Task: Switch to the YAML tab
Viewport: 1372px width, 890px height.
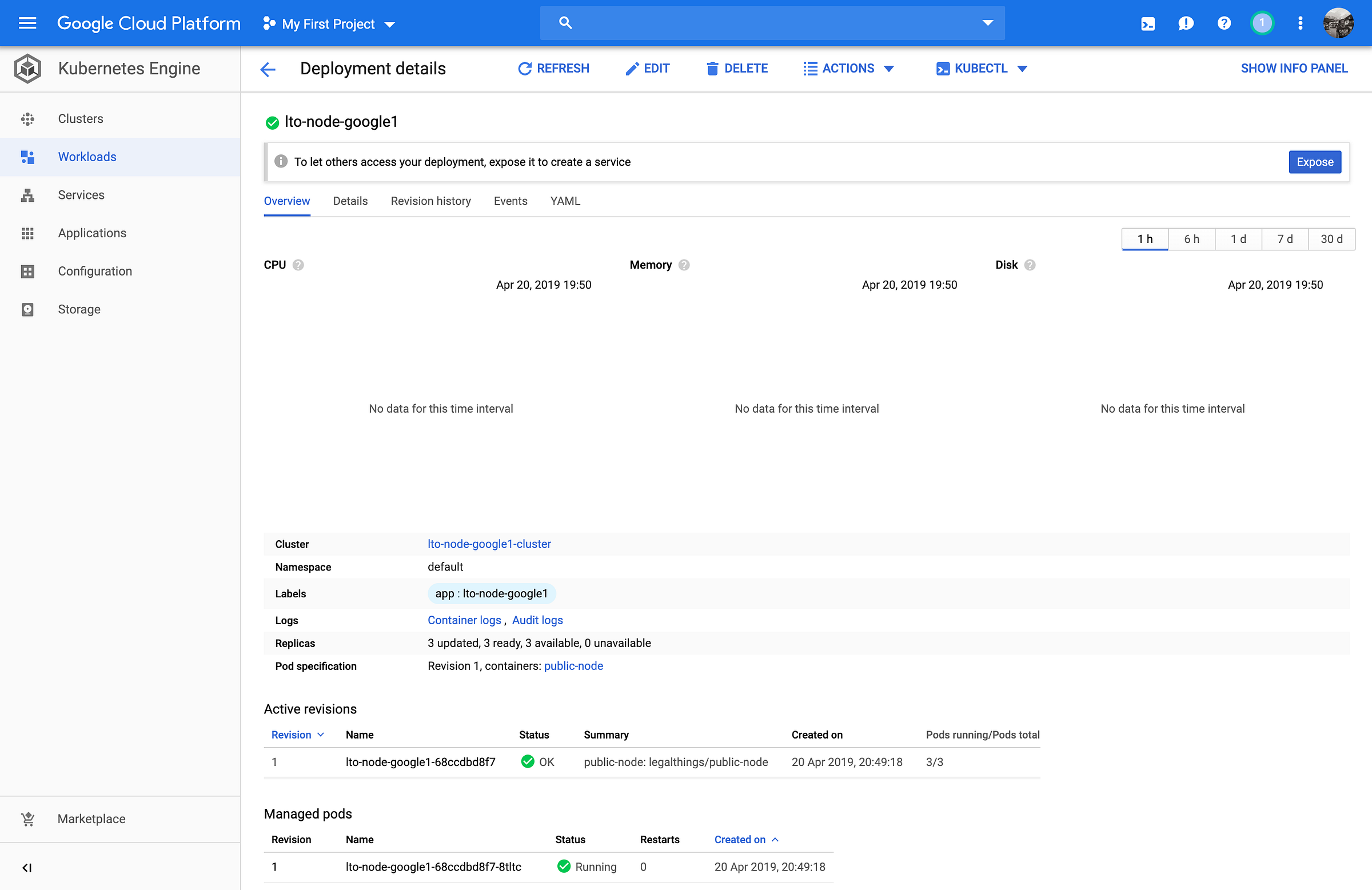Action: click(565, 201)
